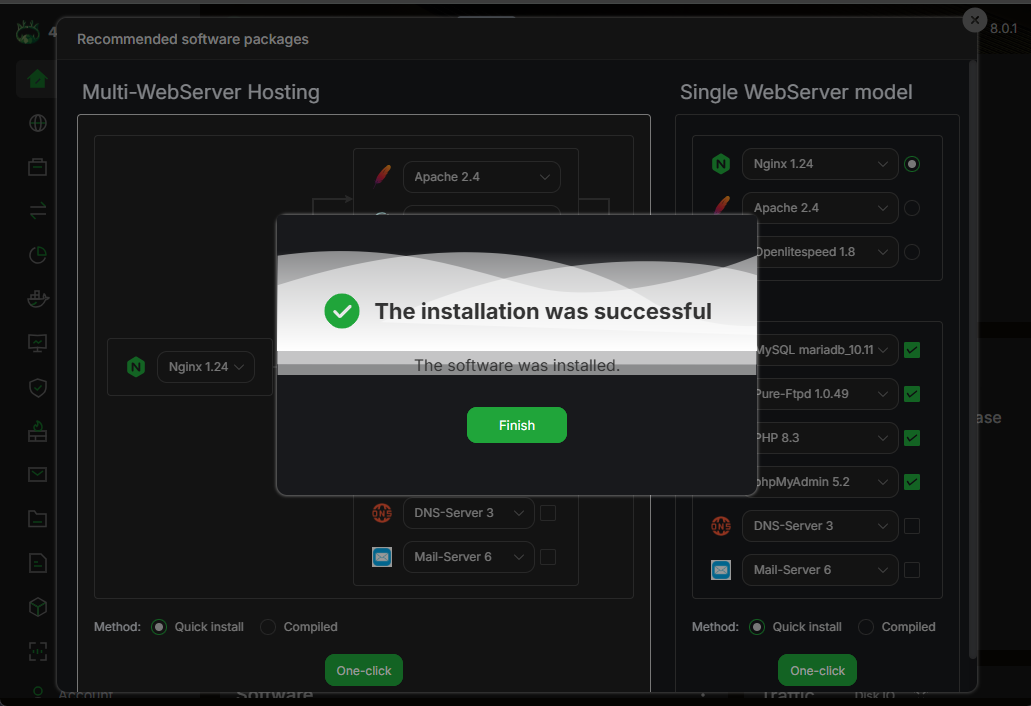
Task: Close the Recommended software packages window
Action: tap(974, 20)
